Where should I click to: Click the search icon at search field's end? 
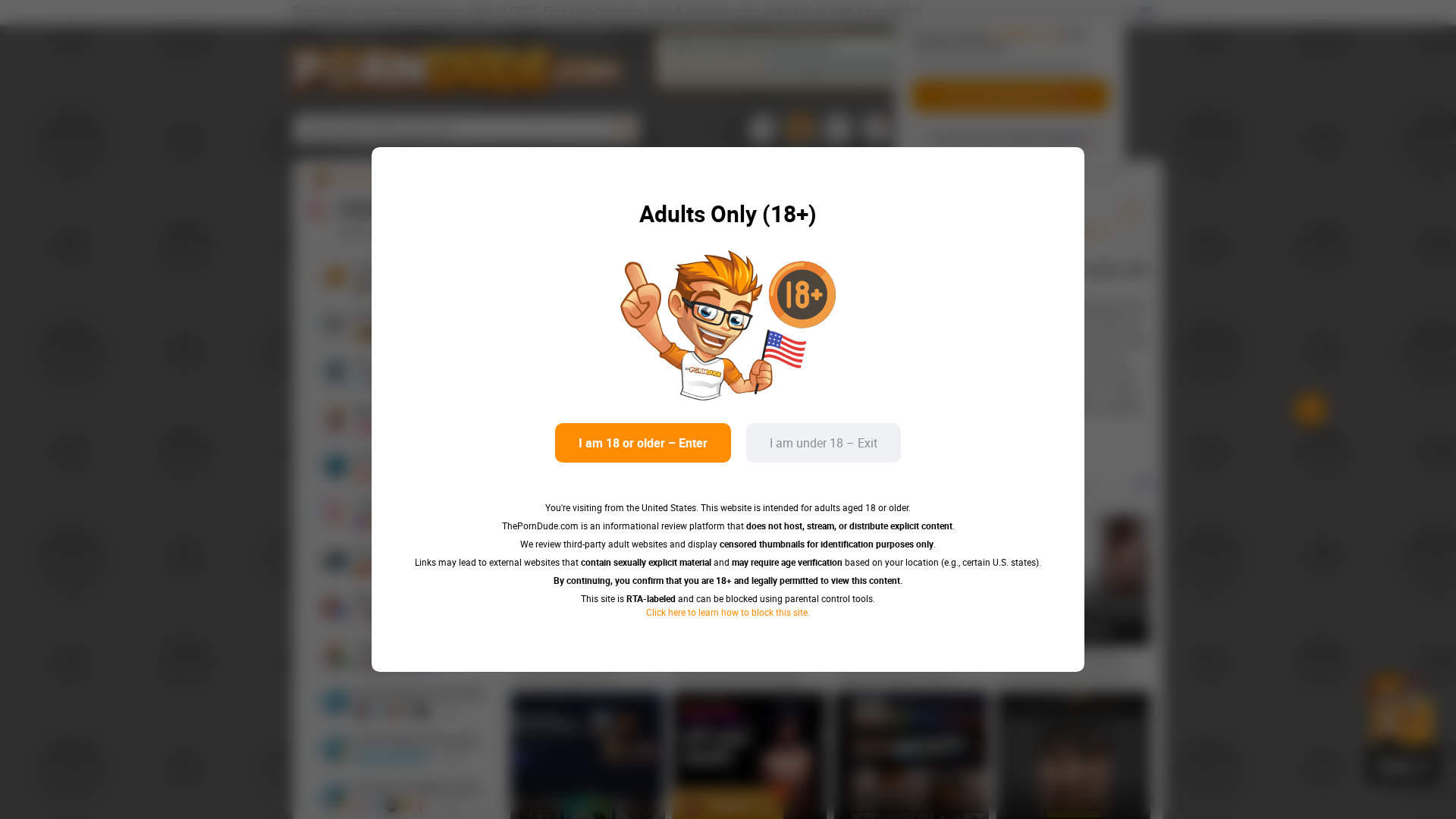point(626,128)
